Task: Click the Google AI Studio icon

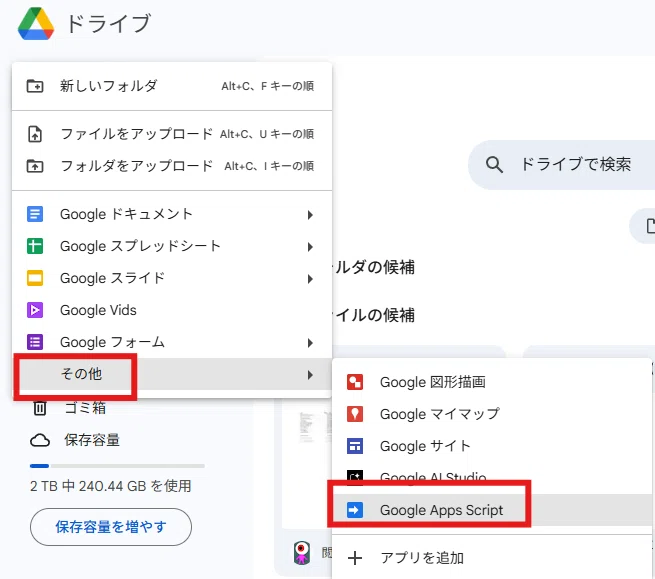Action: click(x=355, y=475)
